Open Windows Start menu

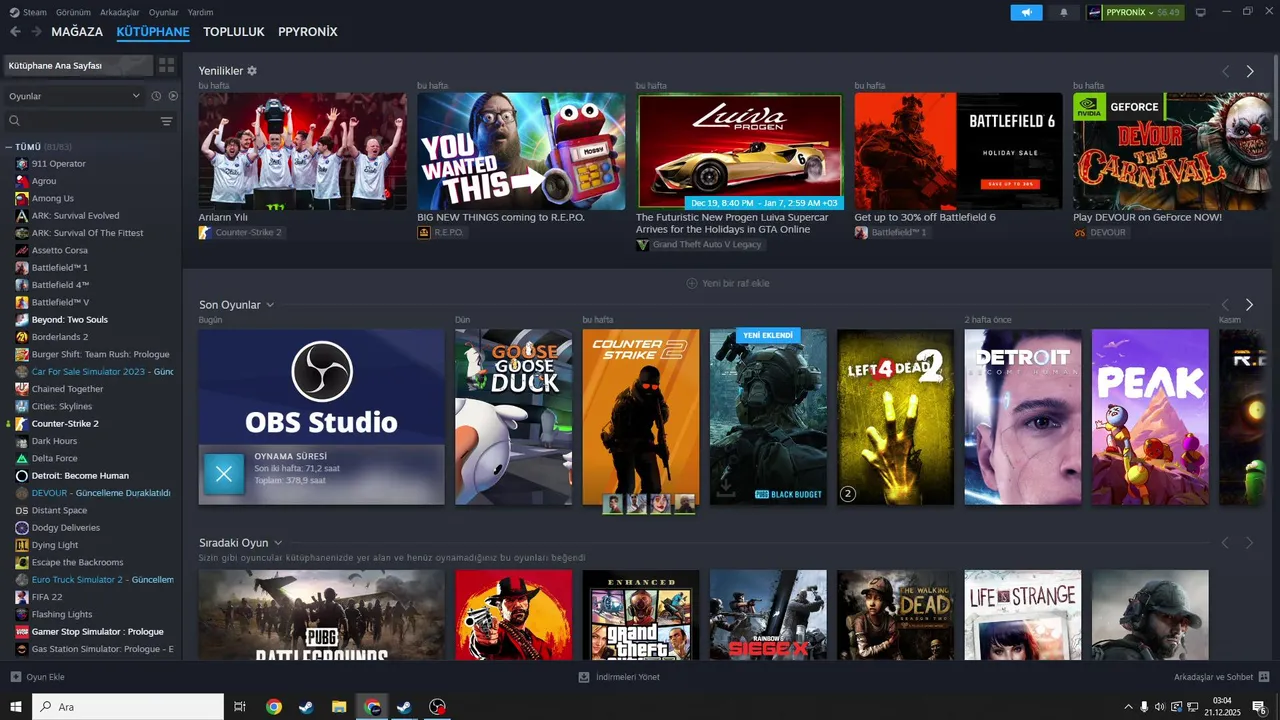[15, 707]
